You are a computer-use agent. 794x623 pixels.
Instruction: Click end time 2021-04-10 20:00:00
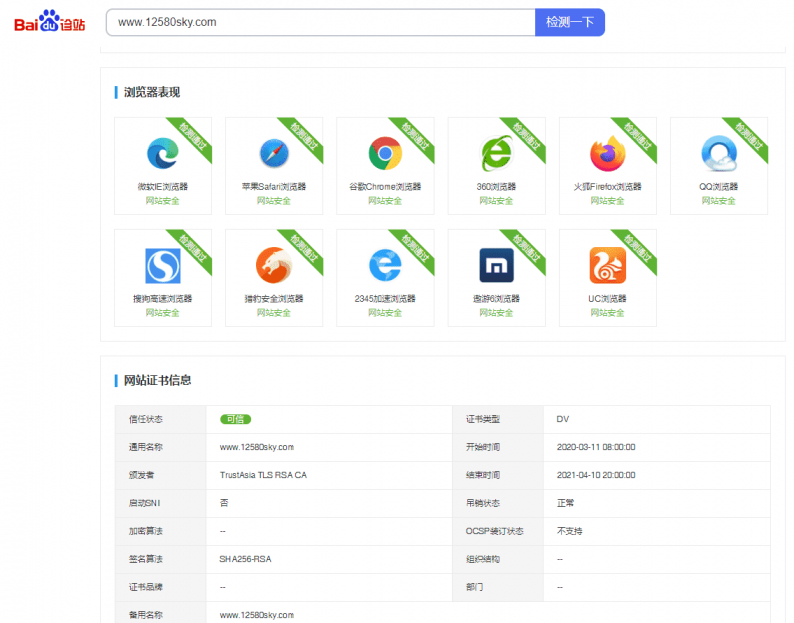(596, 475)
